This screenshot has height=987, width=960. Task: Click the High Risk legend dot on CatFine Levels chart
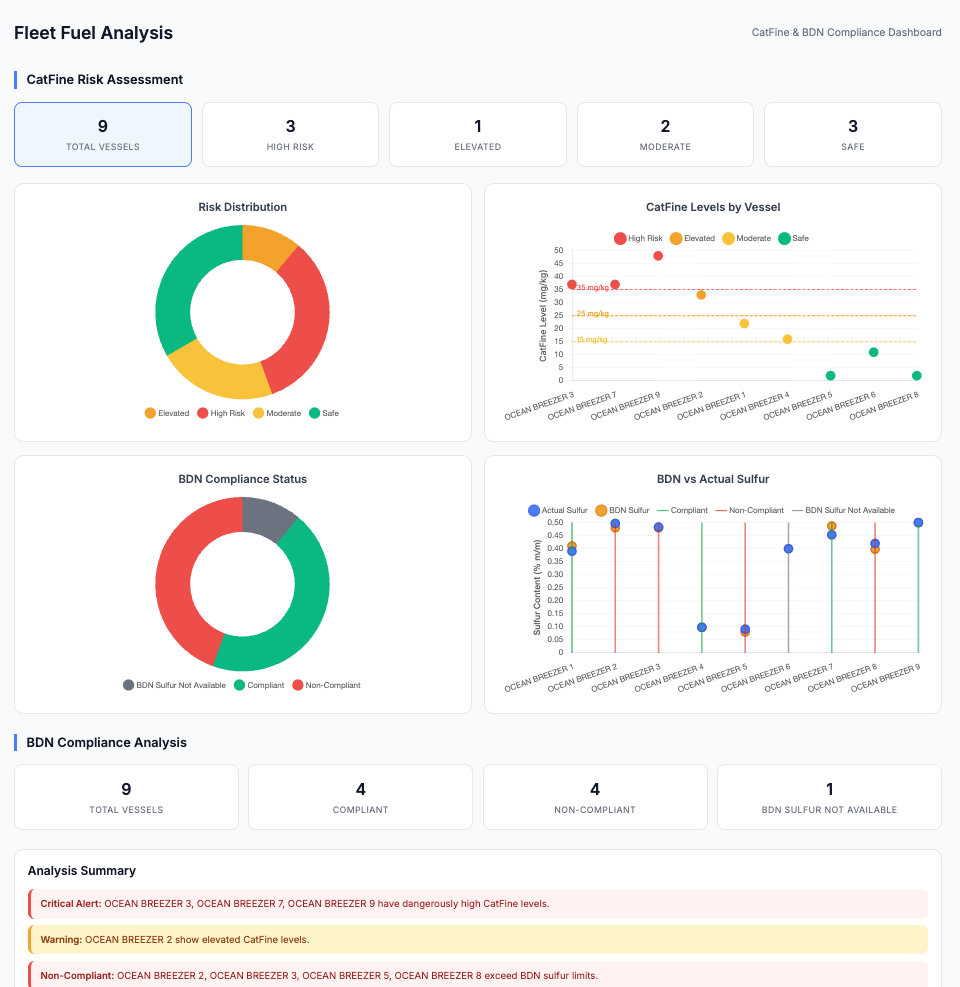619,239
